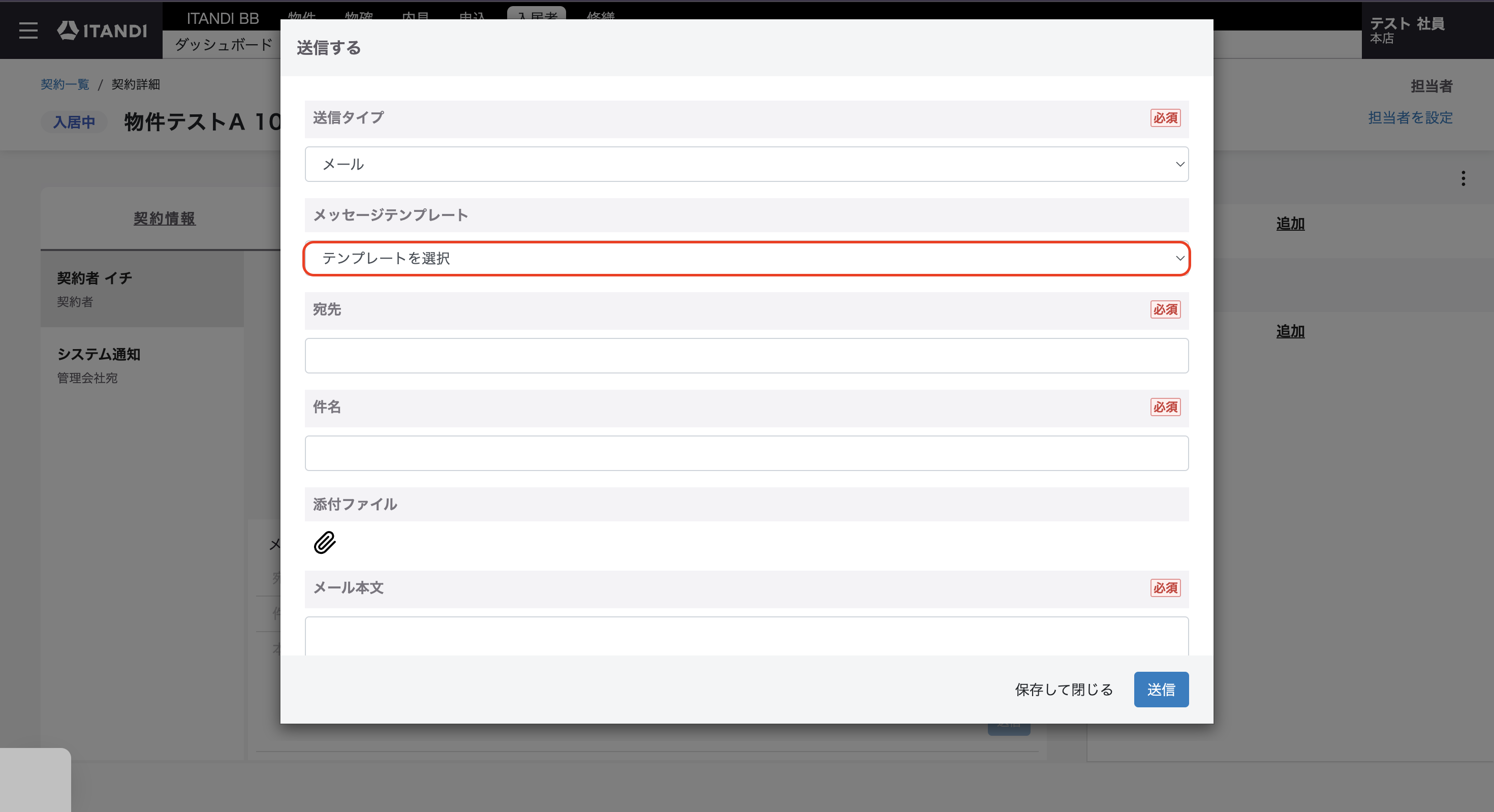Click the メール本文 text area

coord(746,636)
